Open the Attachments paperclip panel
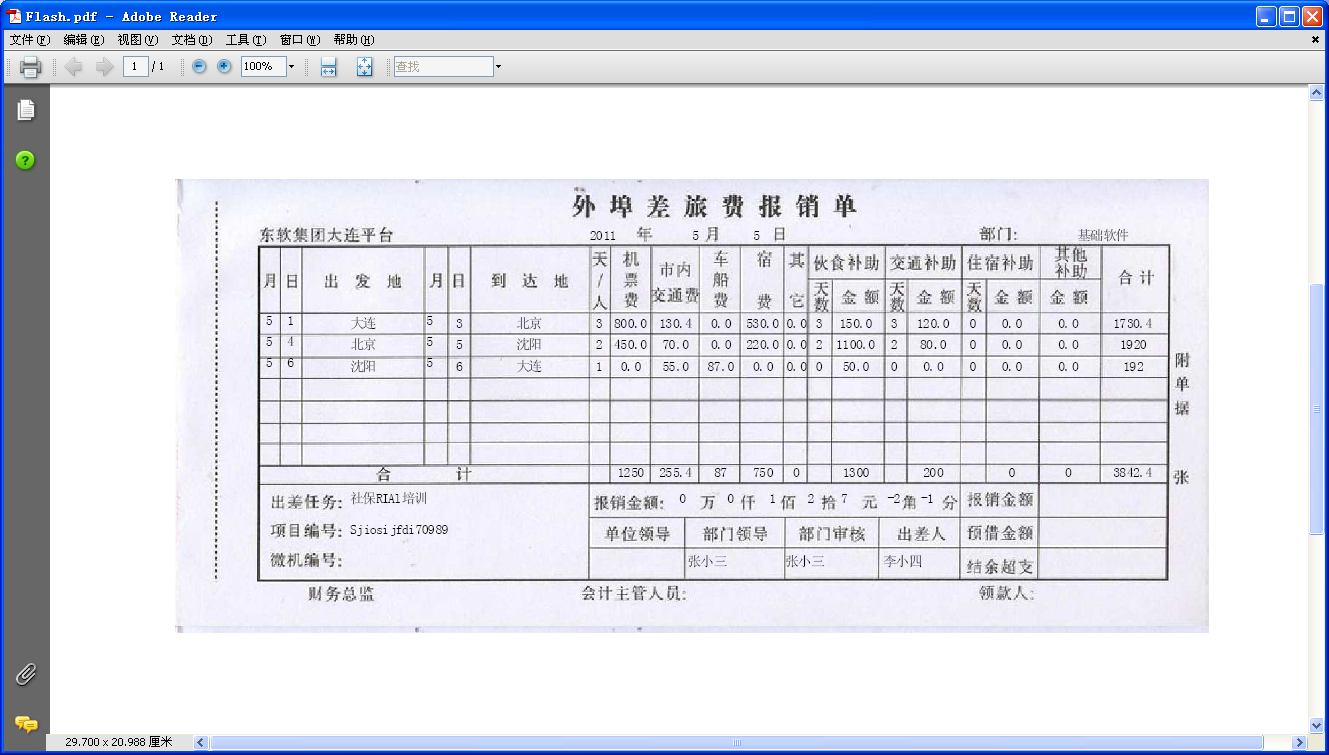The width and height of the screenshot is (1329, 755). click(x=25, y=674)
